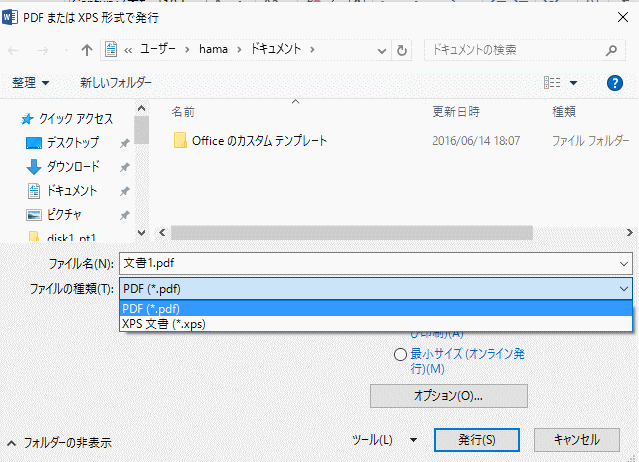Close the publish dialog
The height and width of the screenshot is (462, 639).
point(623,18)
